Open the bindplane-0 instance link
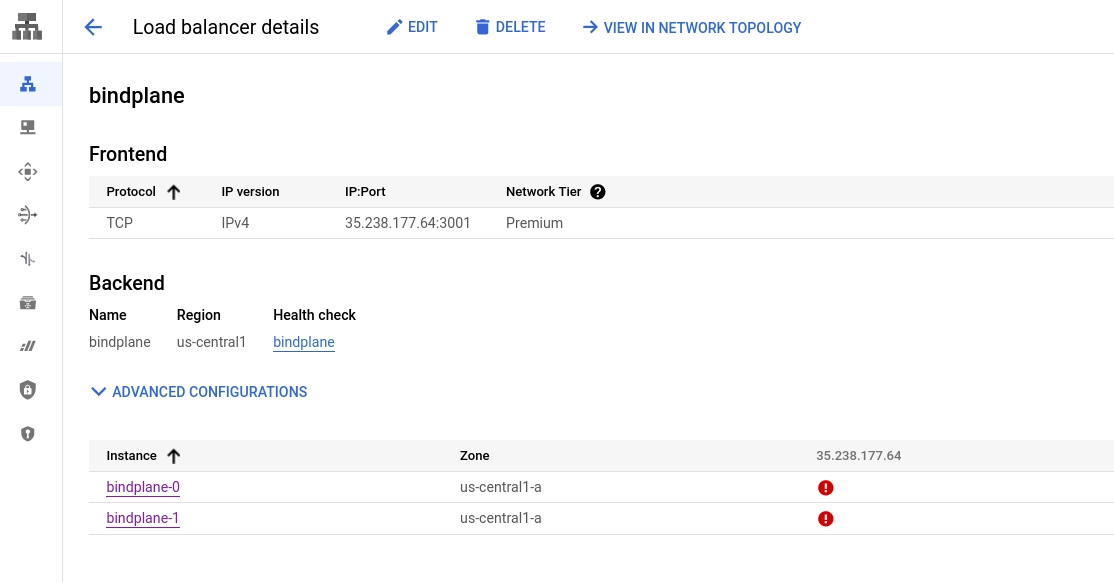1114x582 pixels. coord(142,487)
